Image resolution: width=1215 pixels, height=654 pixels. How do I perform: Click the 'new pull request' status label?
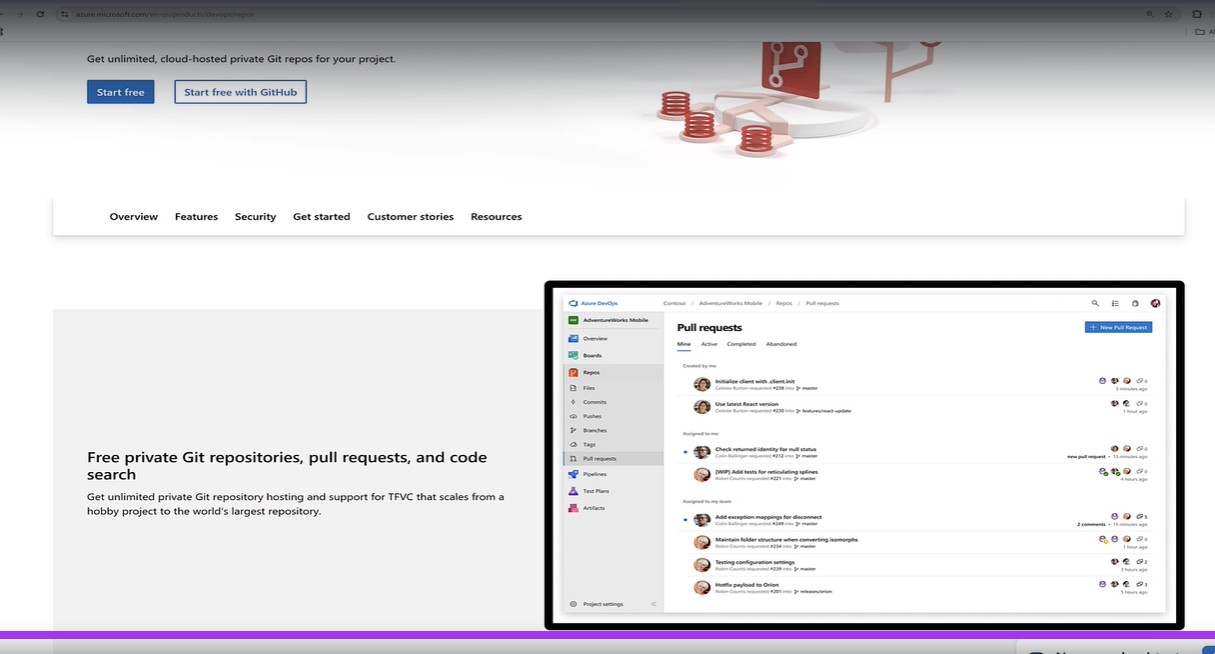point(1086,456)
